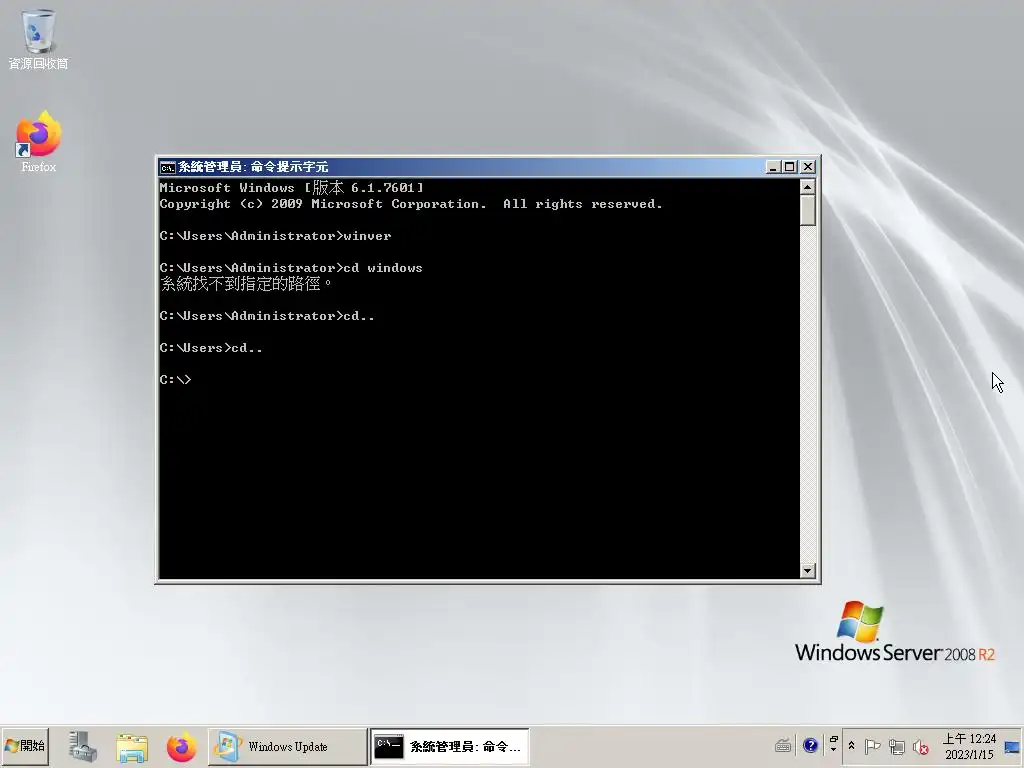Viewport: 1024px width, 768px height.
Task: Open Windows Explorer folder icon in taskbar
Action: pyautogui.click(x=132, y=746)
